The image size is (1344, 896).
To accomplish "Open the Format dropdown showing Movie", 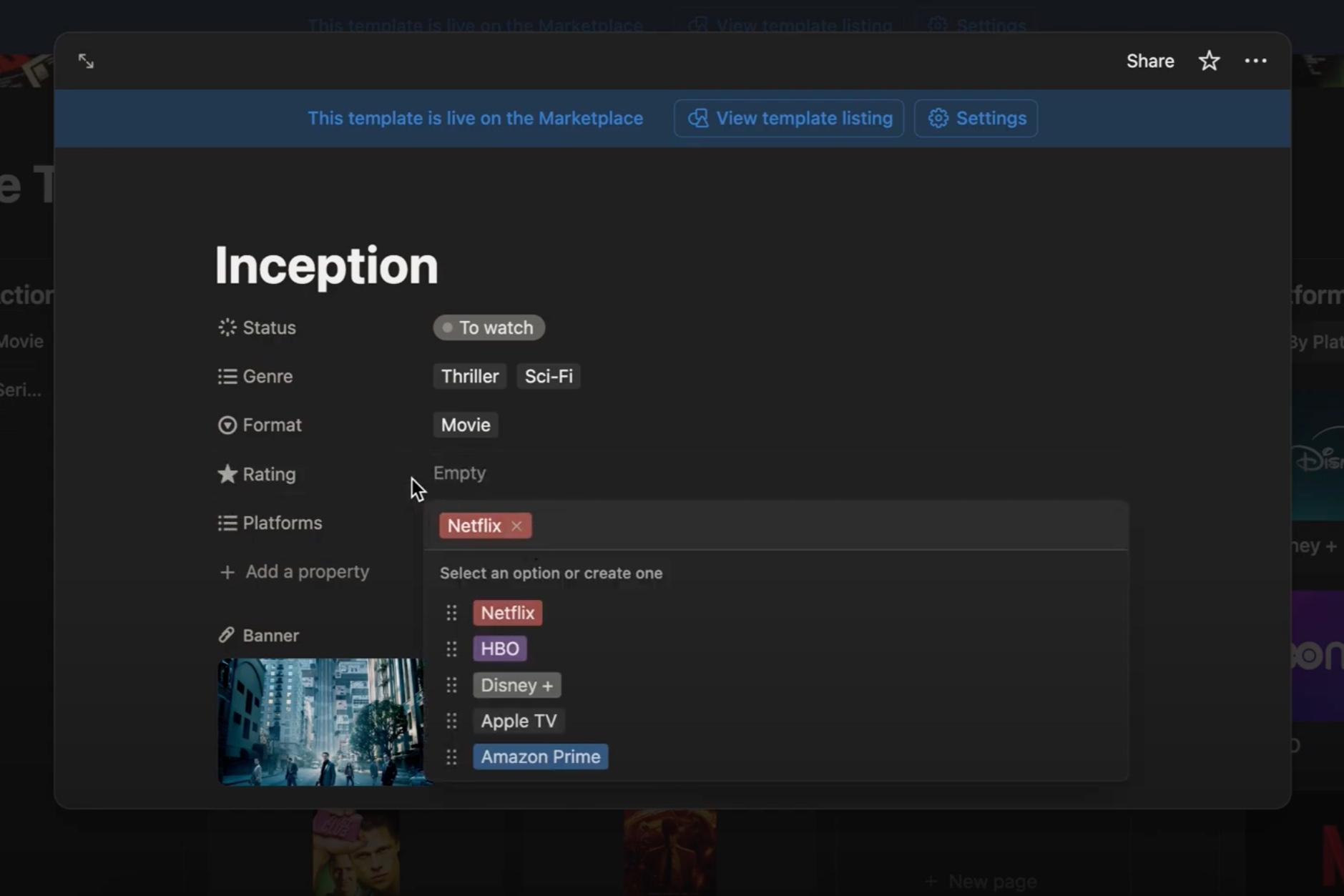I will [466, 425].
